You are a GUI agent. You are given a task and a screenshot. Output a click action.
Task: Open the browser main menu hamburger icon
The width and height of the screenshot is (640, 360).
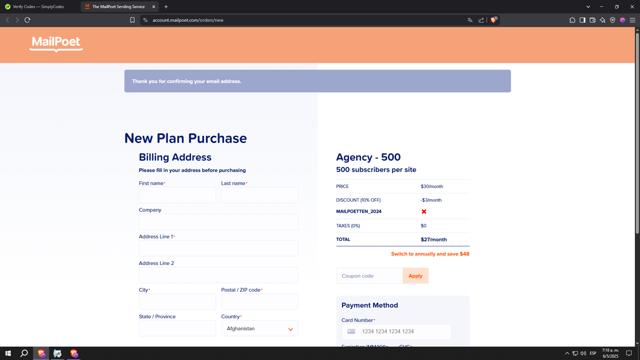pyautogui.click(x=632, y=20)
